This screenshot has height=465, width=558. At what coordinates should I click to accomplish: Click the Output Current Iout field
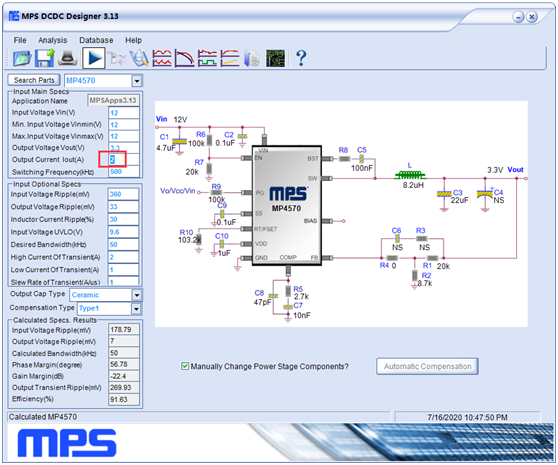pyautogui.click(x=124, y=159)
